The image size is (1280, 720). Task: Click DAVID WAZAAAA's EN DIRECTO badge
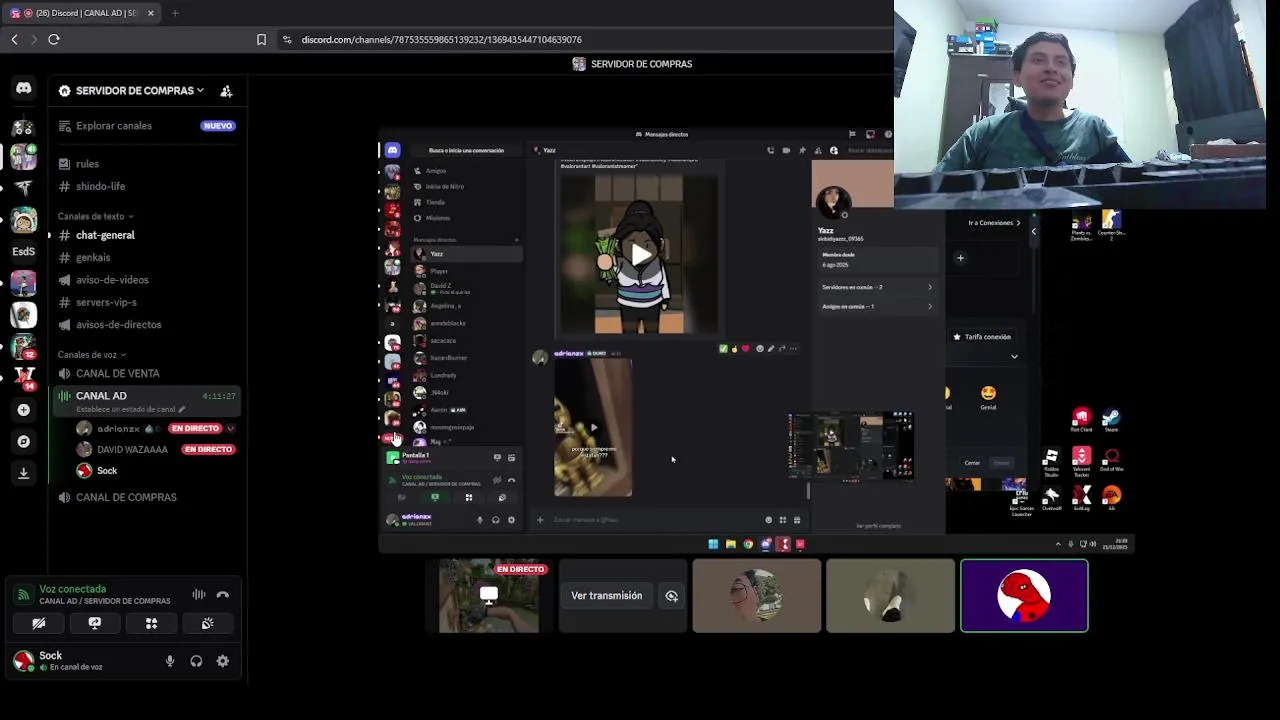208,450
